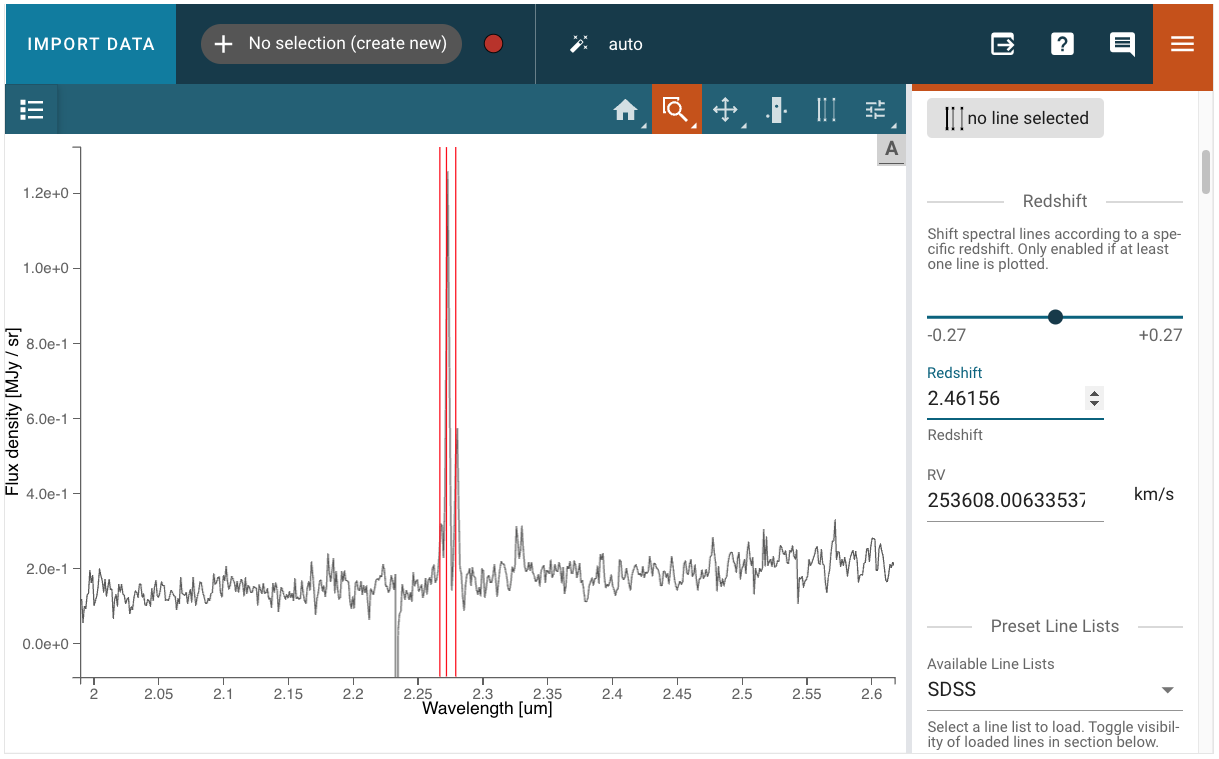Reset zoom with the home icon
The width and height of the screenshot is (1219, 759).
click(x=626, y=110)
